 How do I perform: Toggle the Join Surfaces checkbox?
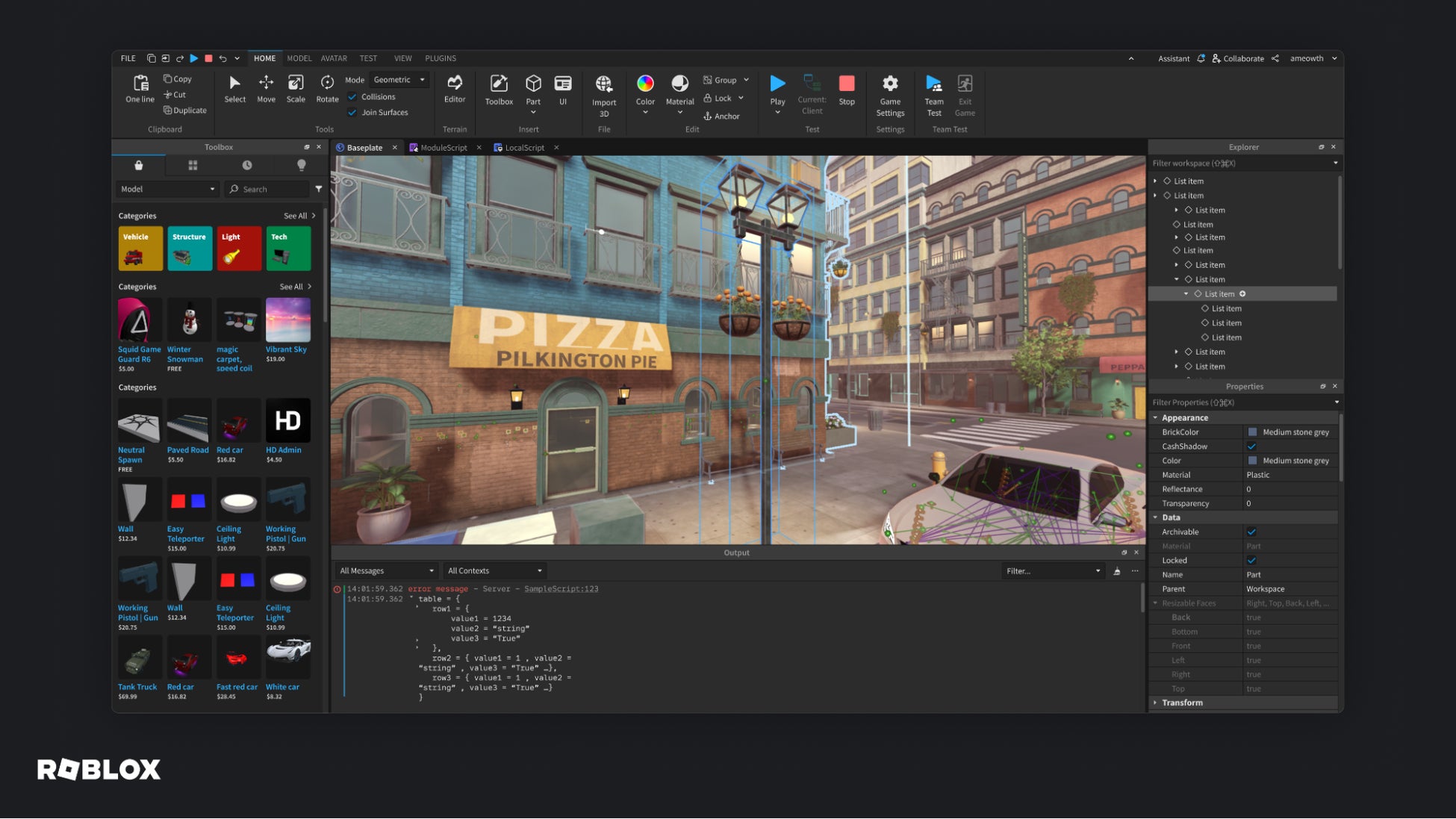(x=352, y=113)
